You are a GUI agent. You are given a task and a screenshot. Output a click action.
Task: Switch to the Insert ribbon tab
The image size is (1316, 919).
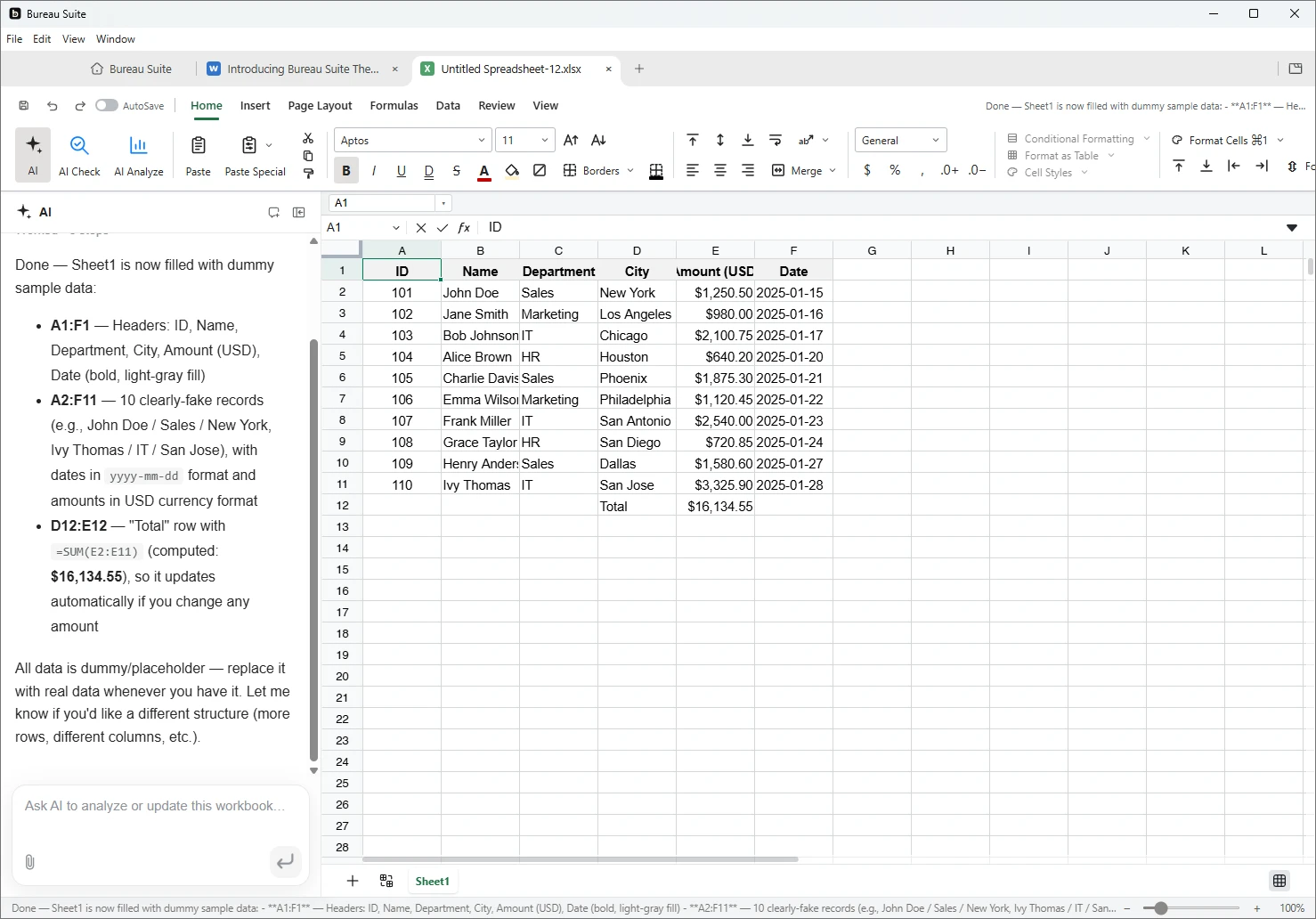click(x=255, y=105)
